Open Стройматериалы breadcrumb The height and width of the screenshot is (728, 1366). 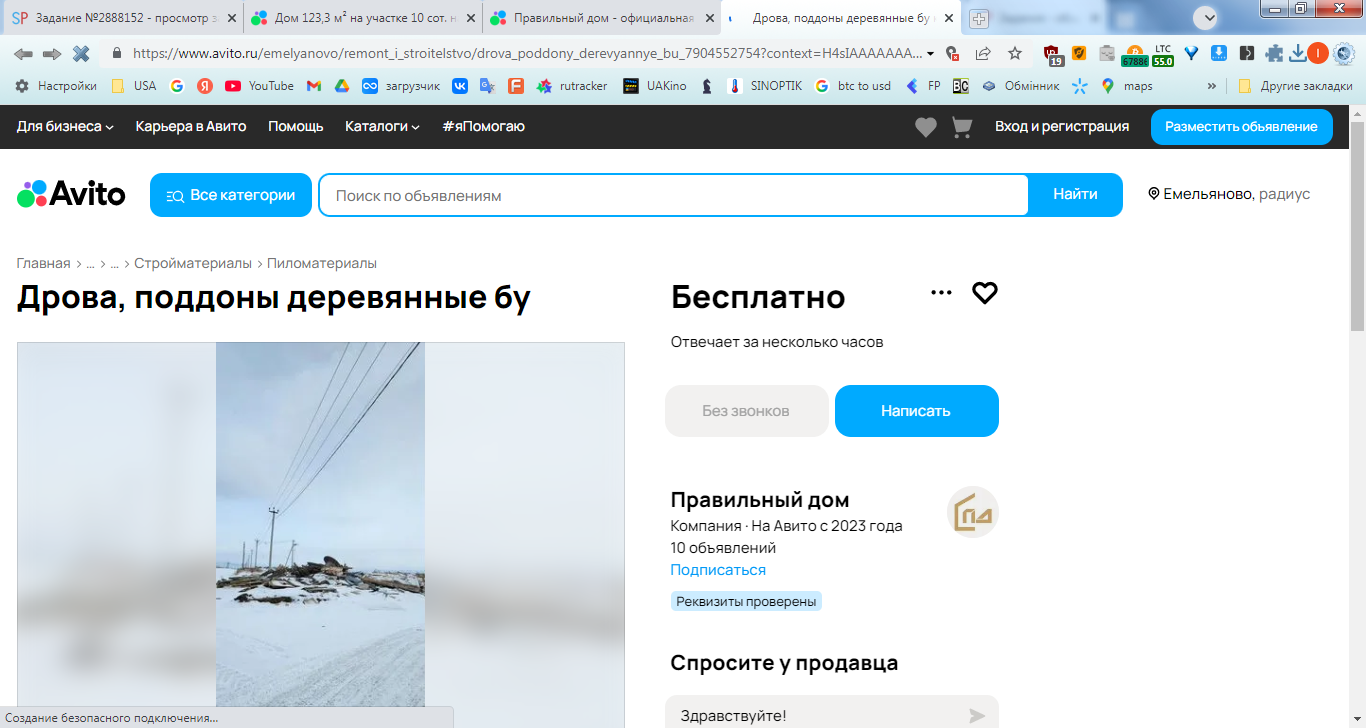[x=193, y=263]
